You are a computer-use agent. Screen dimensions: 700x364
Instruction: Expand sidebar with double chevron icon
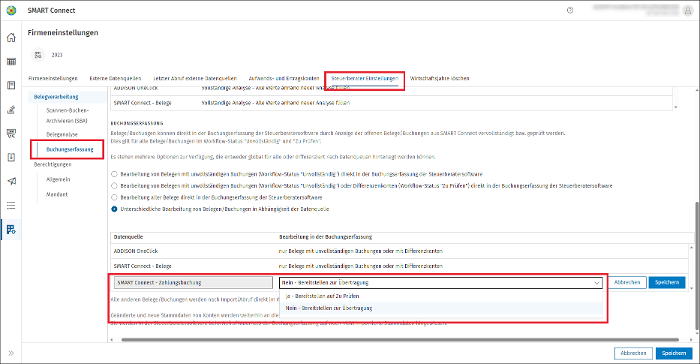click(x=11, y=353)
